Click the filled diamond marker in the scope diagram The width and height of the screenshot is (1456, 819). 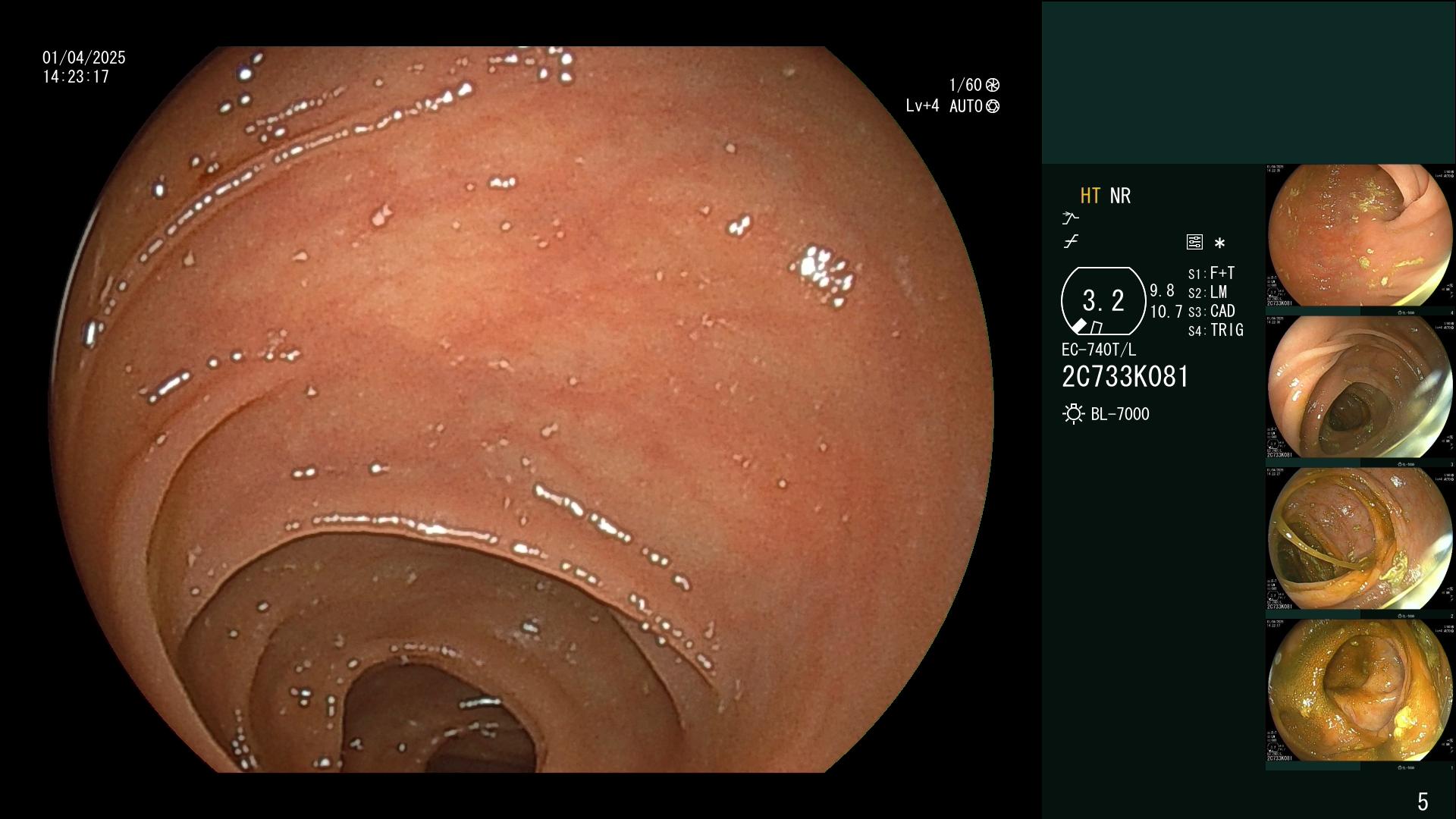(1079, 326)
